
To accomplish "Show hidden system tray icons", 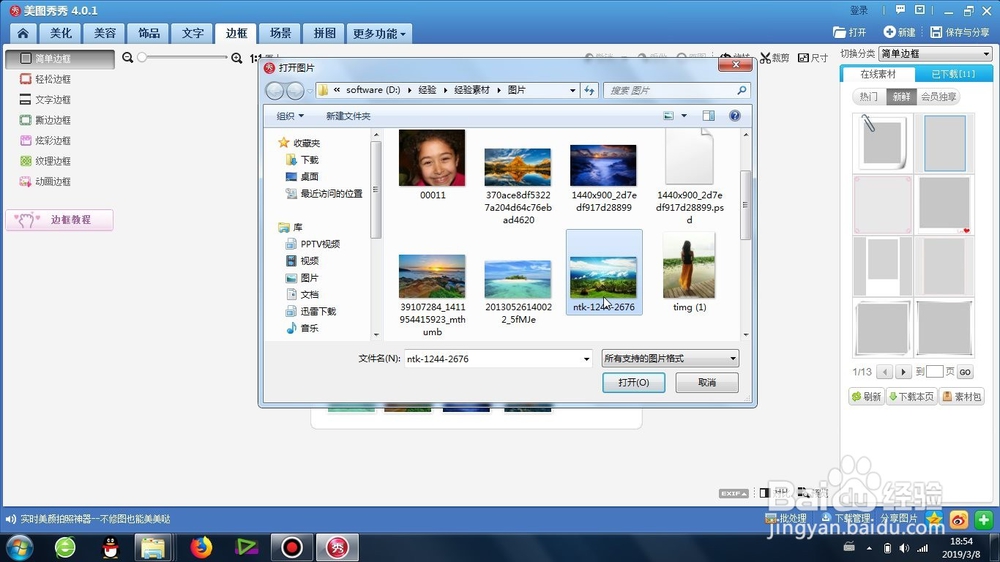I will point(869,548).
